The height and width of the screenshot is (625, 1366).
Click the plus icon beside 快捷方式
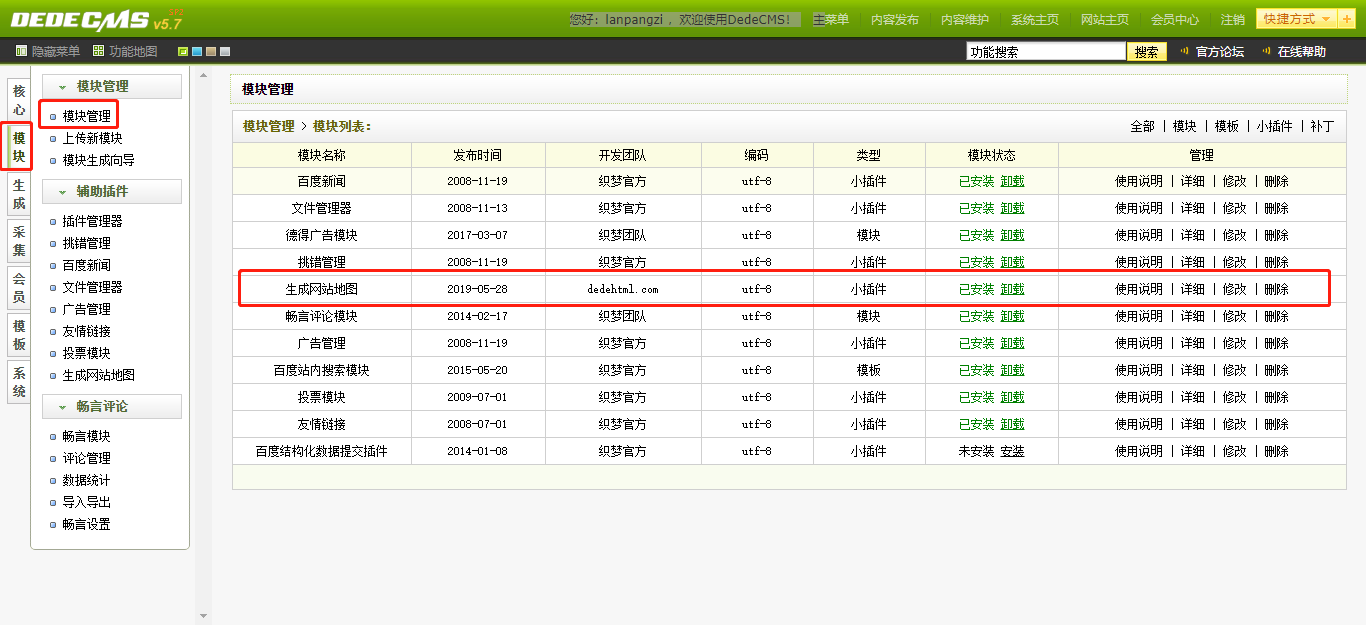[1347, 19]
